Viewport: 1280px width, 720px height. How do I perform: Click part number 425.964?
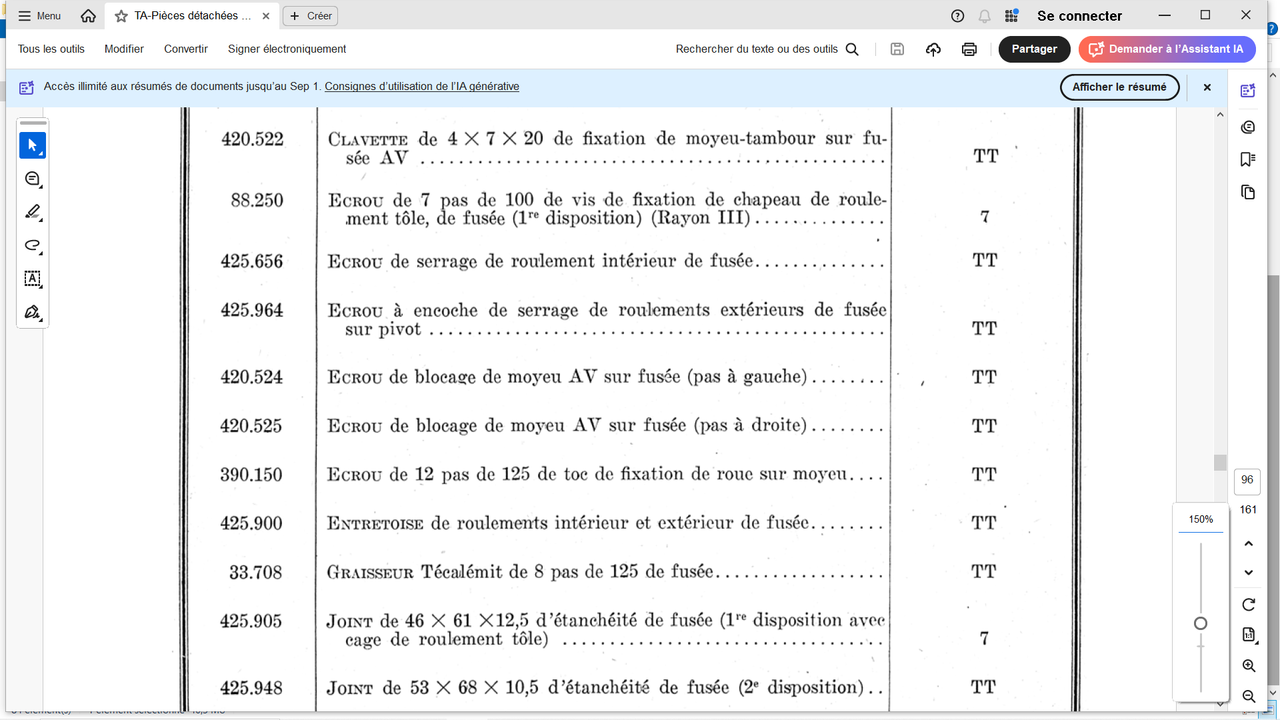(252, 310)
